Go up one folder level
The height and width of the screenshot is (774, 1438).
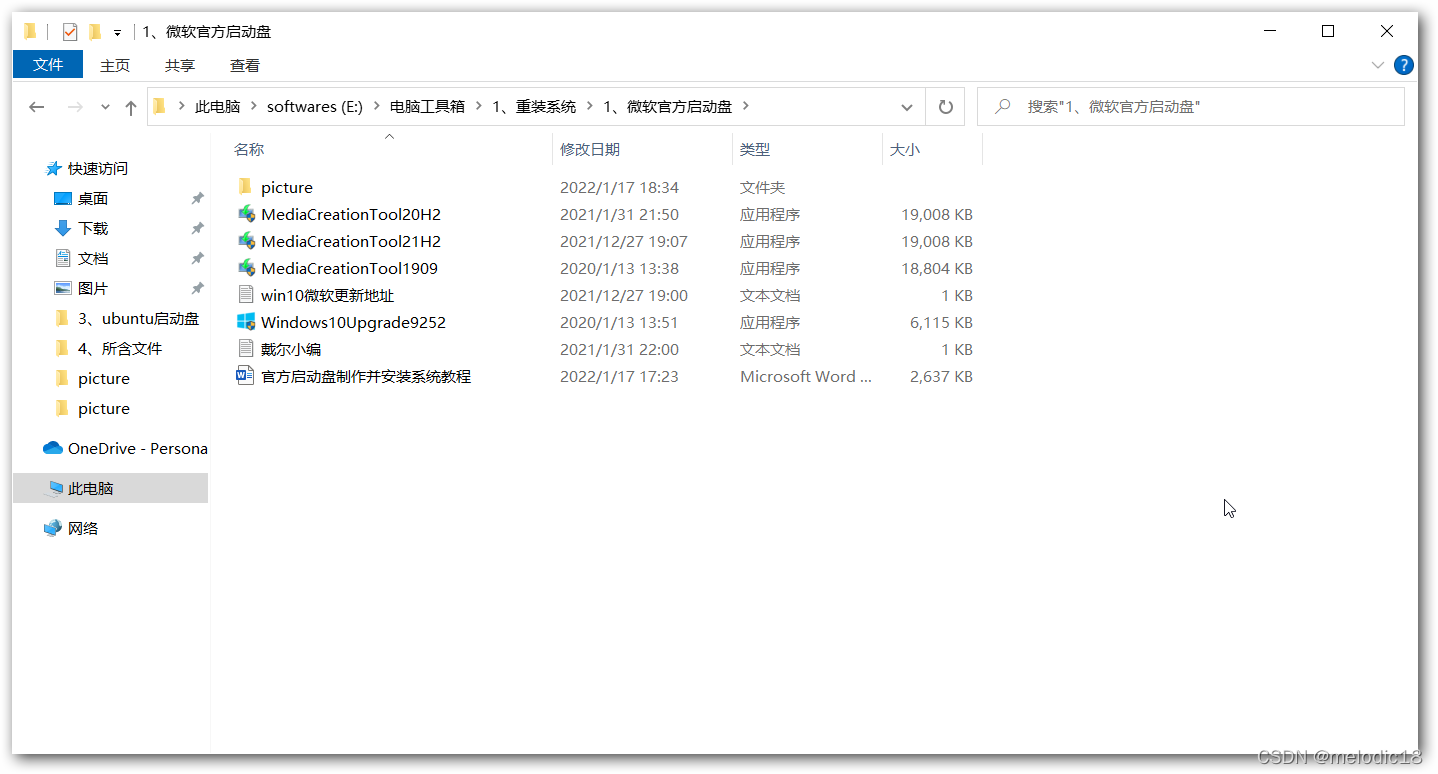coord(130,107)
